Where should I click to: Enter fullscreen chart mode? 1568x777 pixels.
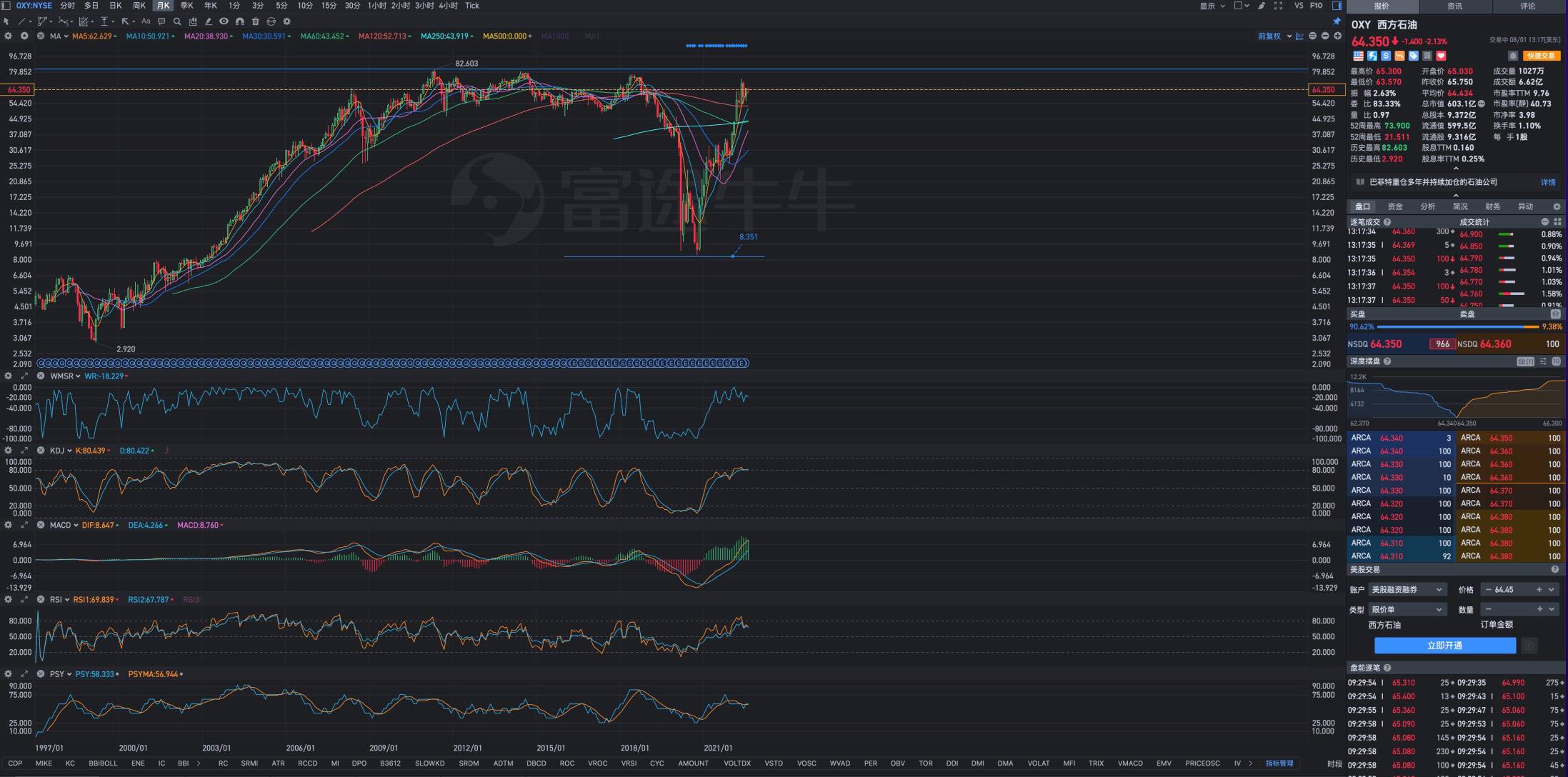pos(1278,6)
